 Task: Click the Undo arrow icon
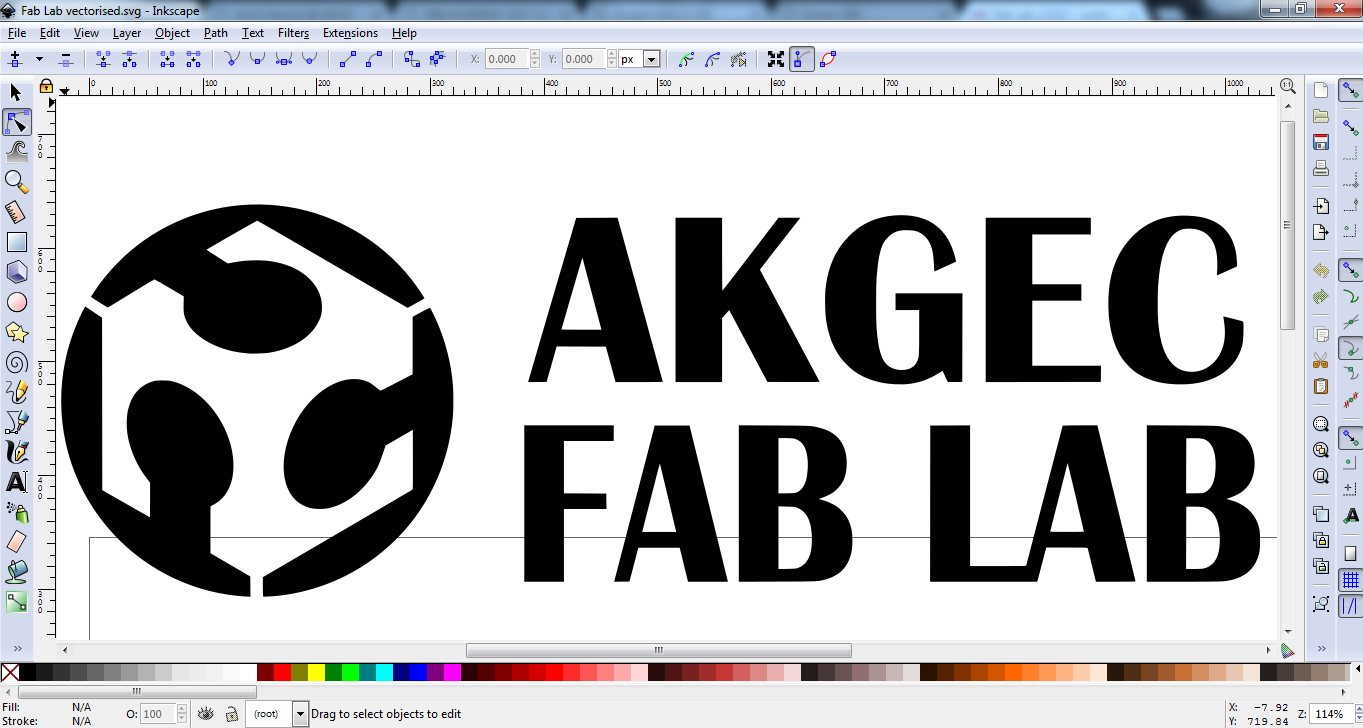coord(1321,271)
